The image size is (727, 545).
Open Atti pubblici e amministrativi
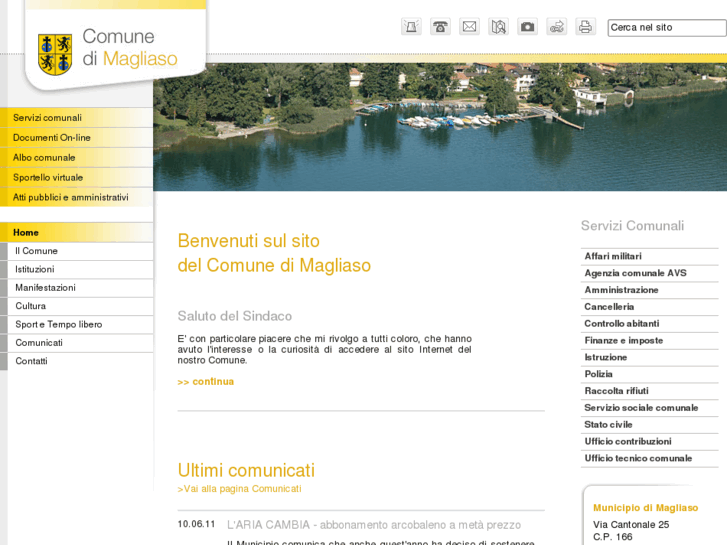[77, 198]
